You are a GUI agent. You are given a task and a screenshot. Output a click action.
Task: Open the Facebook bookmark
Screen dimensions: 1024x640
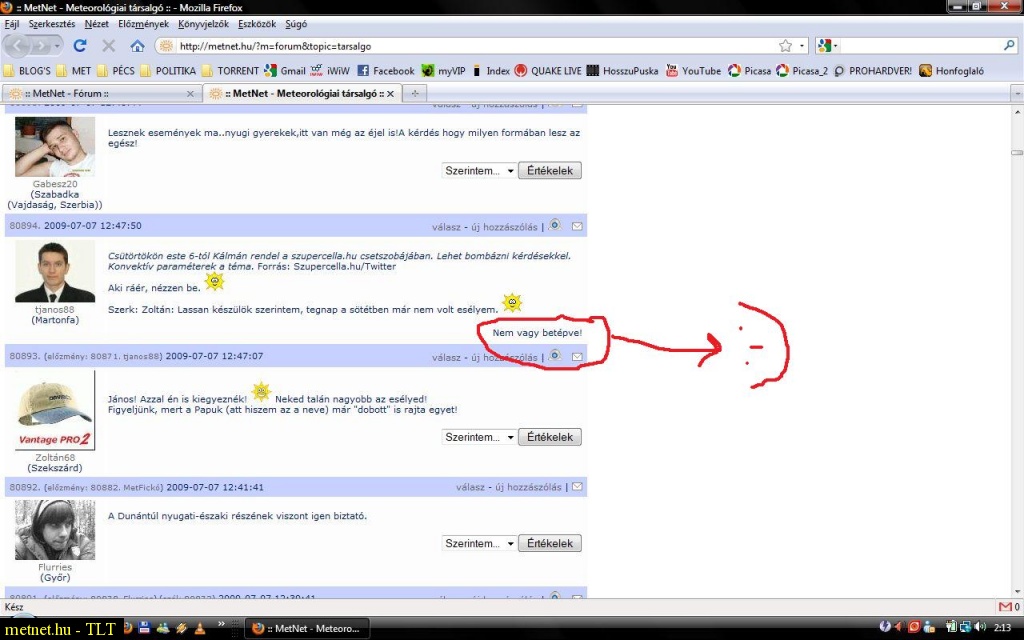pyautogui.click(x=385, y=71)
